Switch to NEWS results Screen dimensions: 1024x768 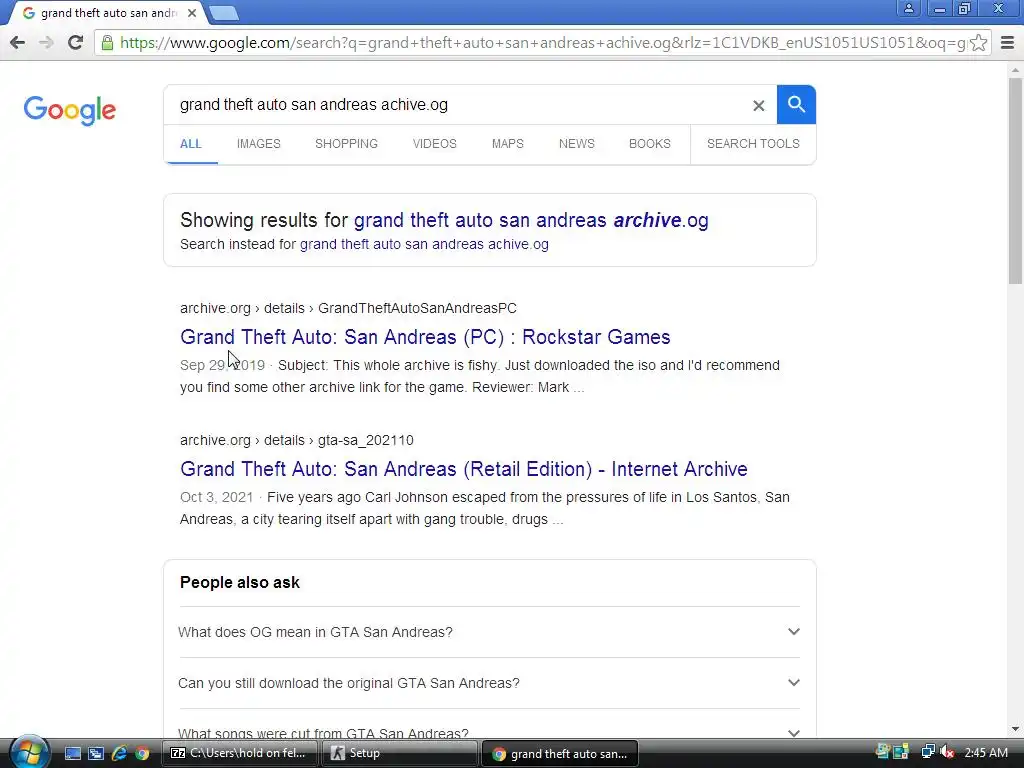(577, 144)
